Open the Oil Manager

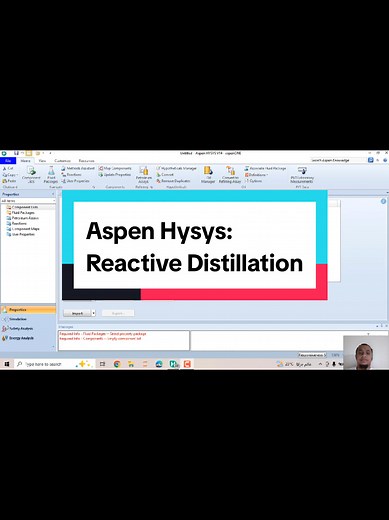tap(208, 175)
